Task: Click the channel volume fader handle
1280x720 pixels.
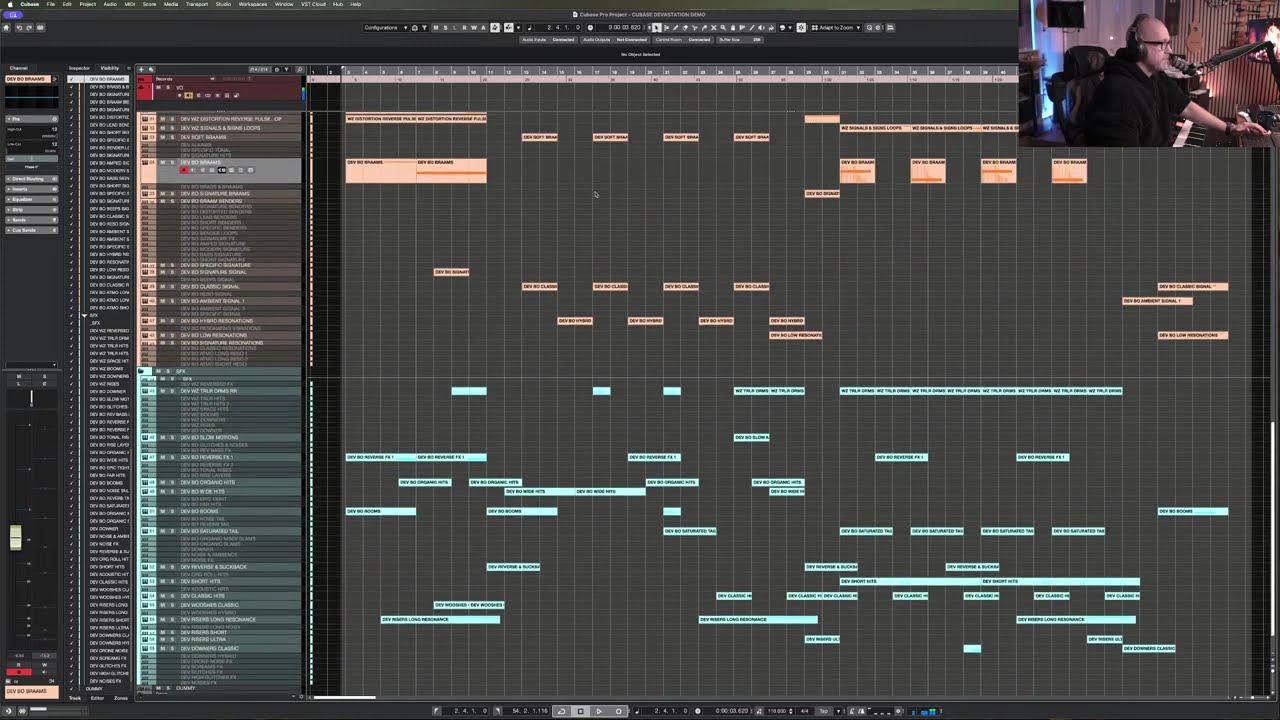Action: [16, 537]
